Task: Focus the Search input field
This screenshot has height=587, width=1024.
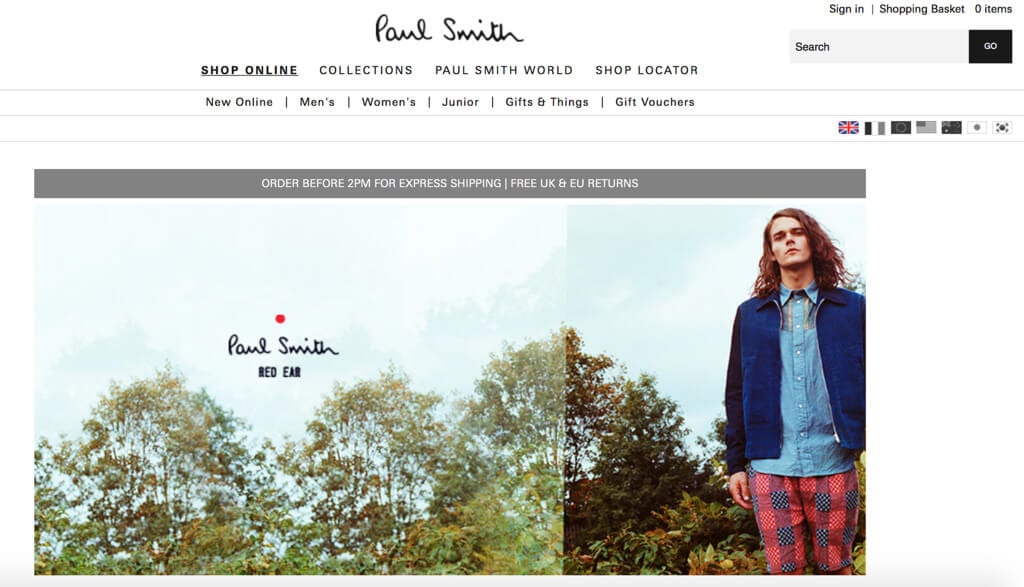Action: coord(879,46)
